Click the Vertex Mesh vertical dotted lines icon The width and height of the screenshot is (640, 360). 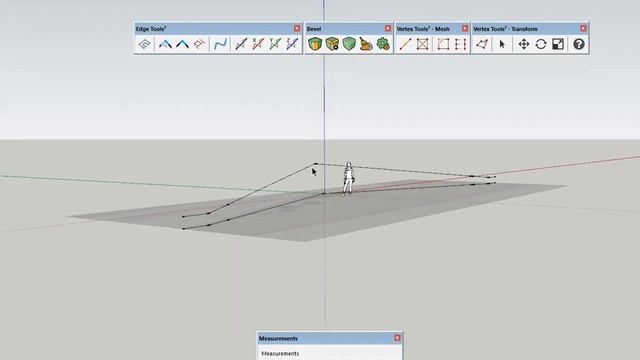pos(460,44)
